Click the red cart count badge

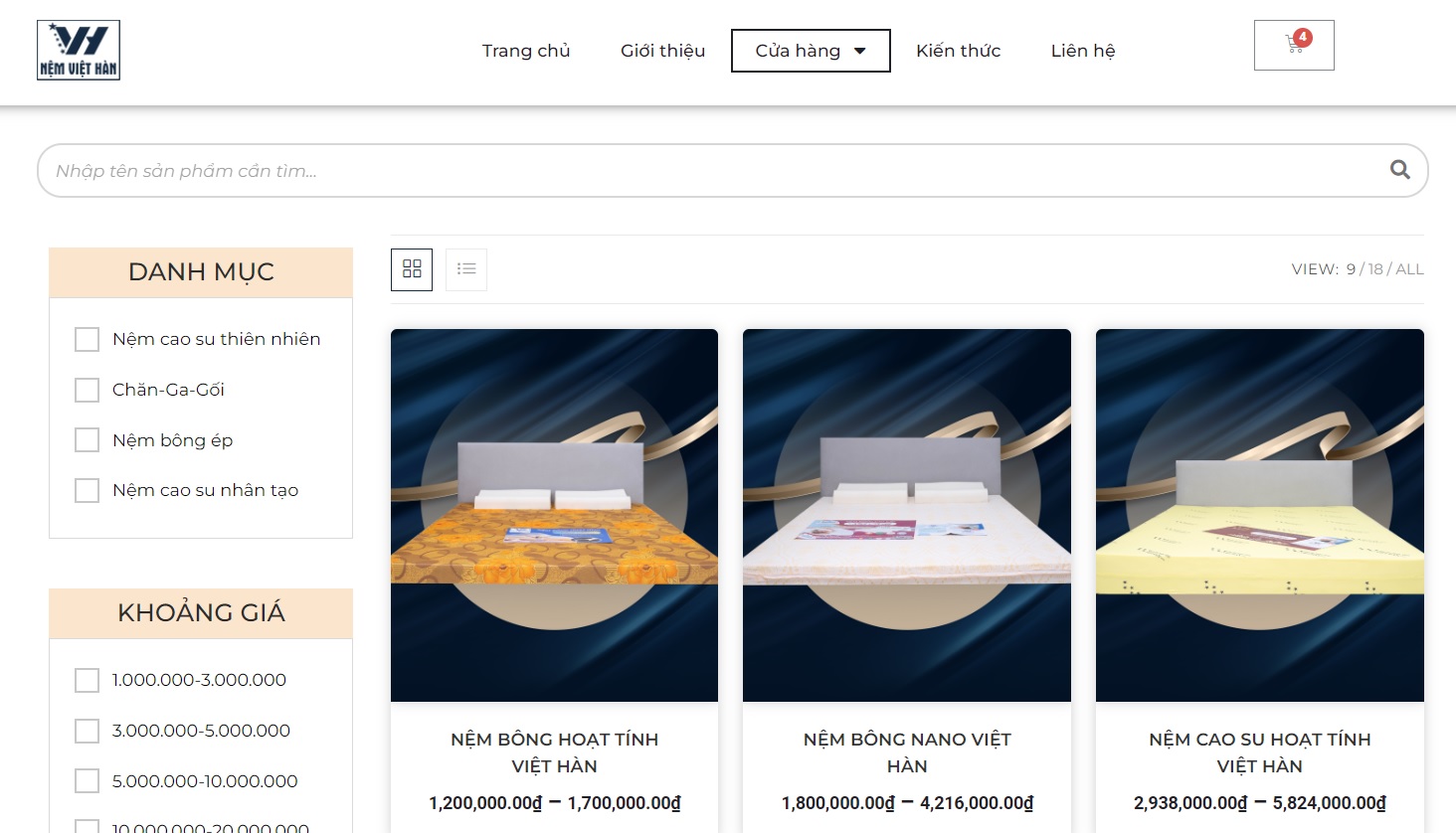(1303, 37)
